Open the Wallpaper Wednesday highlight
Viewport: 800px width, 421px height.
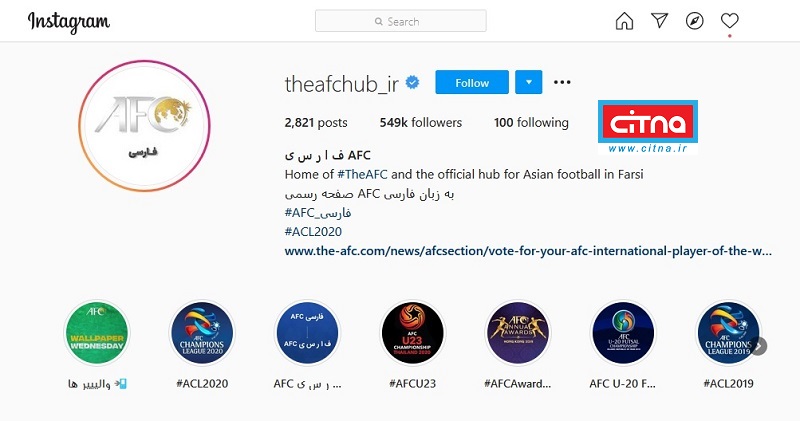pos(97,333)
